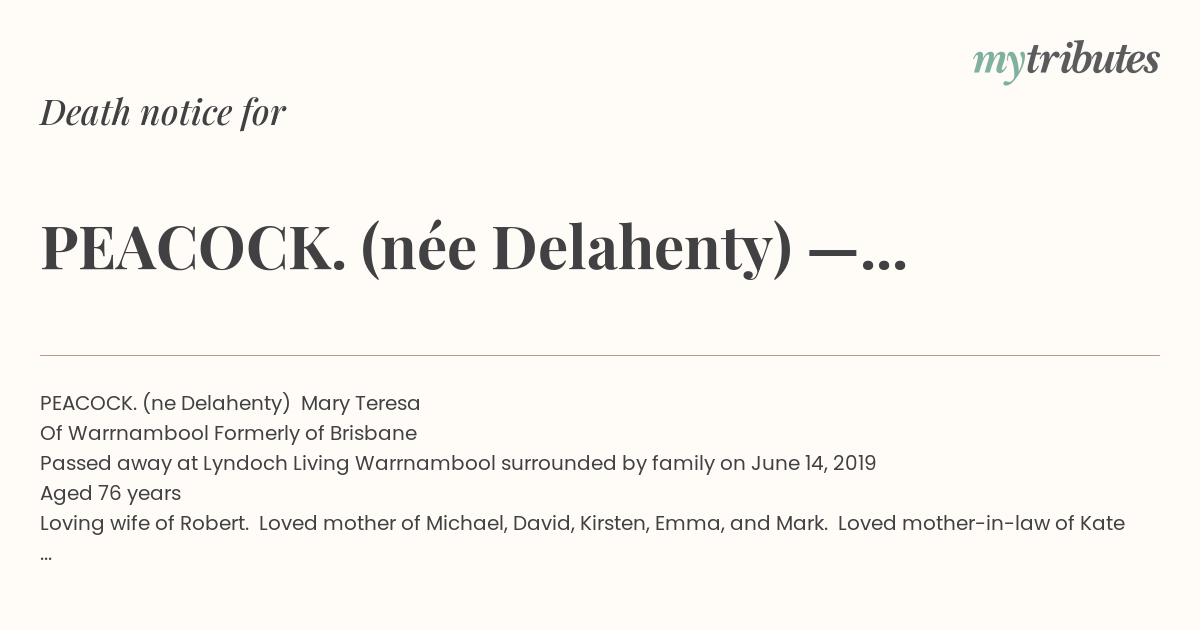Click the horizontal divider line
Image resolution: width=1200 pixels, height=630 pixels.
[600, 355]
